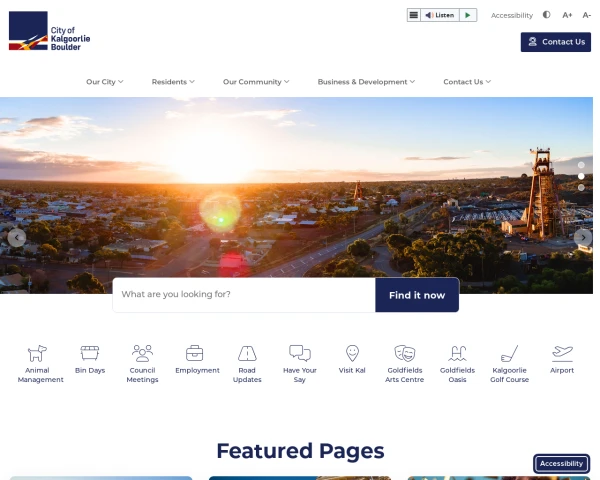Open the Visit Kal map pin icon
The width and height of the screenshot is (600, 480).
click(x=352, y=353)
